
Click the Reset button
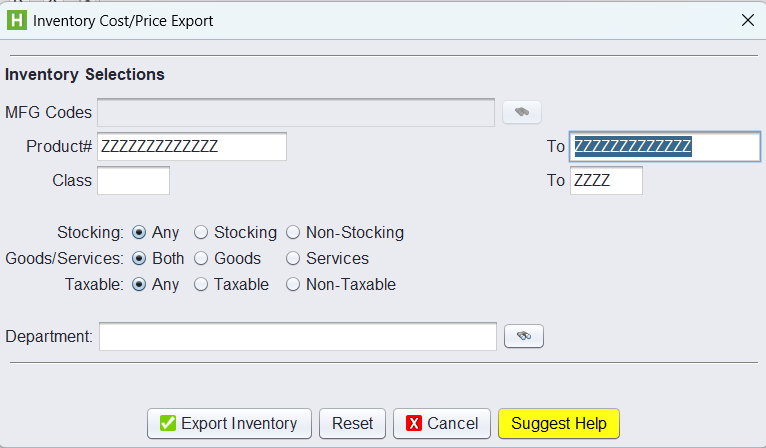[352, 423]
